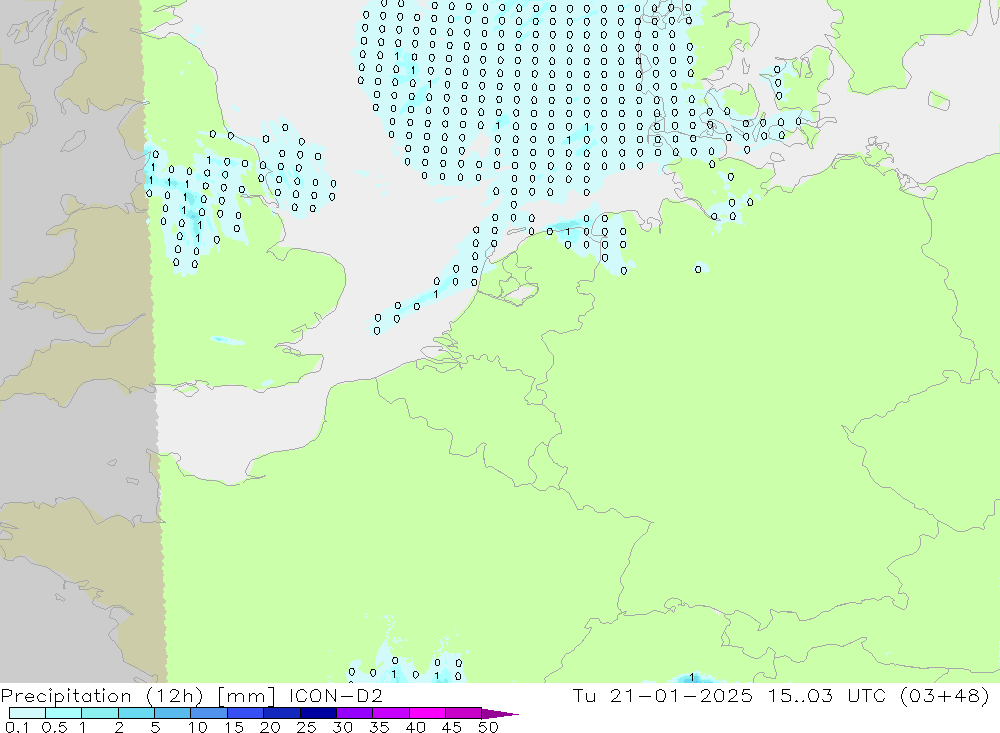Click the 25–30 mm navy legend swatch

[318, 713]
